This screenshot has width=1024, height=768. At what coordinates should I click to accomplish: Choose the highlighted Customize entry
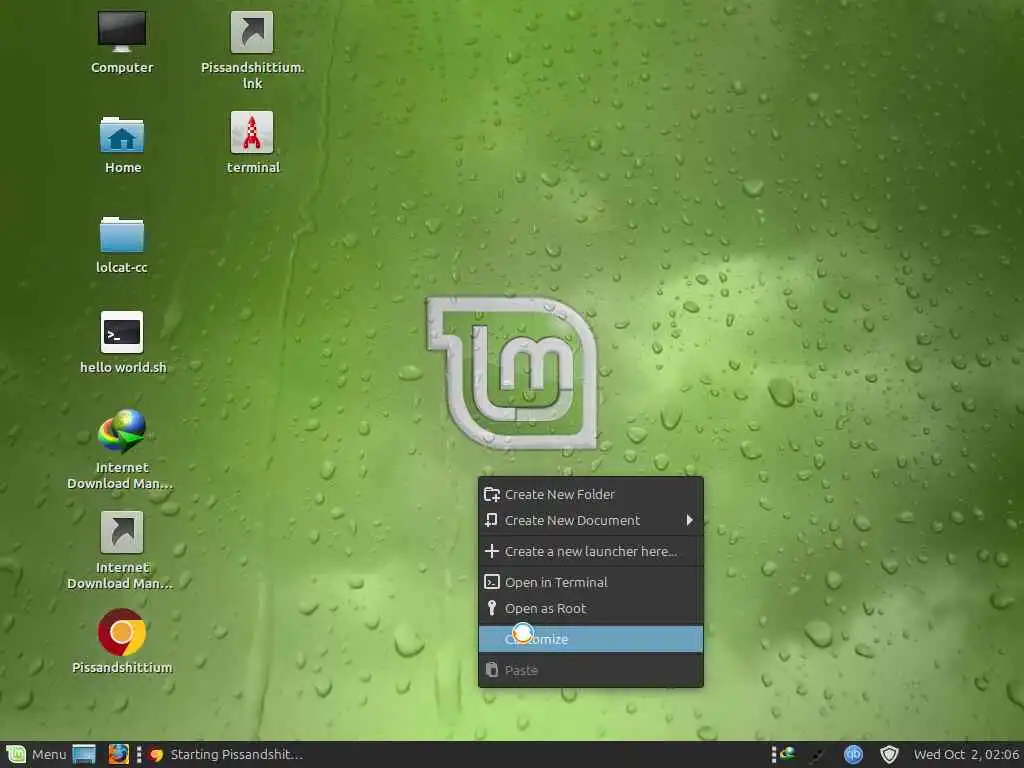tap(590, 639)
